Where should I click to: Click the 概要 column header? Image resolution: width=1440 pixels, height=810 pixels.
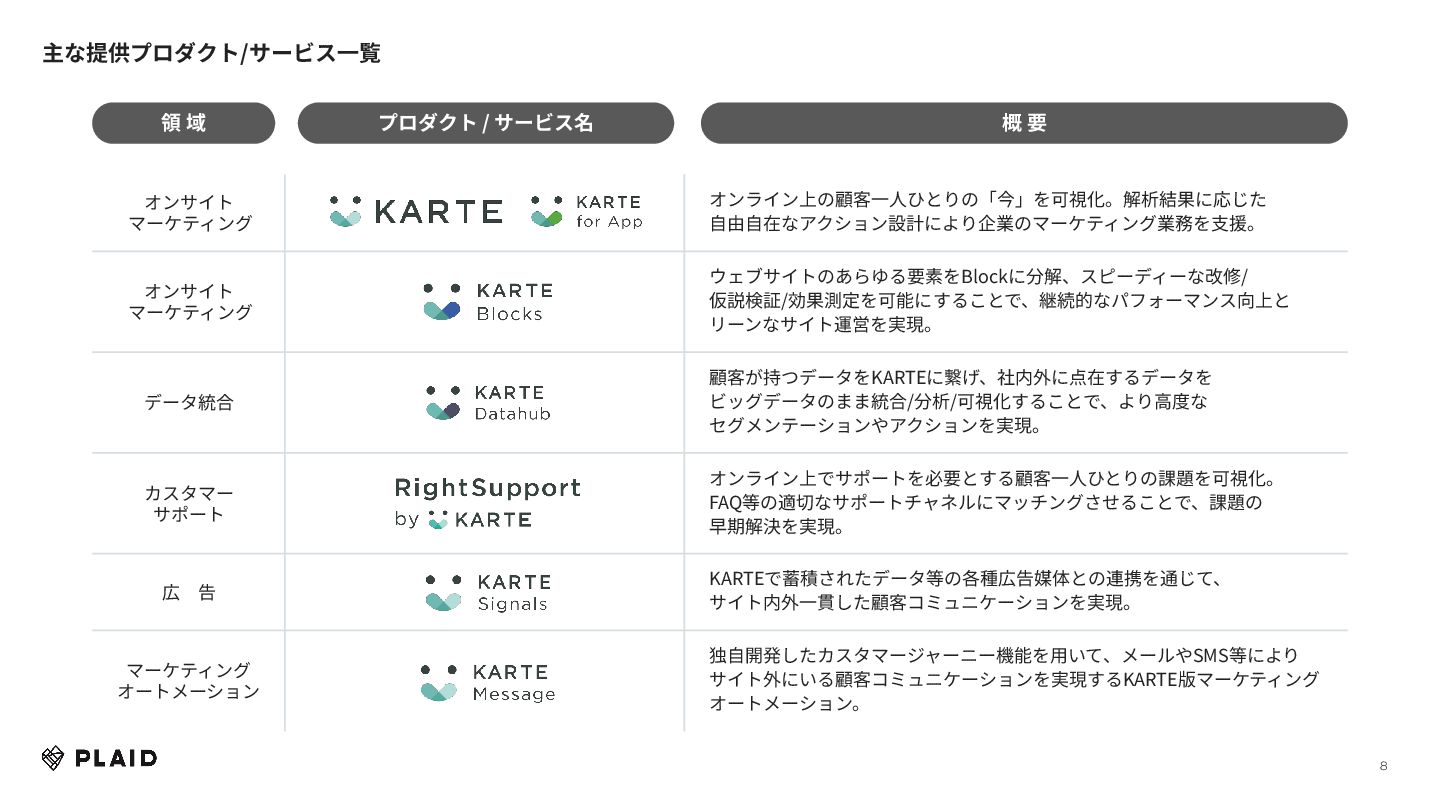1024,123
